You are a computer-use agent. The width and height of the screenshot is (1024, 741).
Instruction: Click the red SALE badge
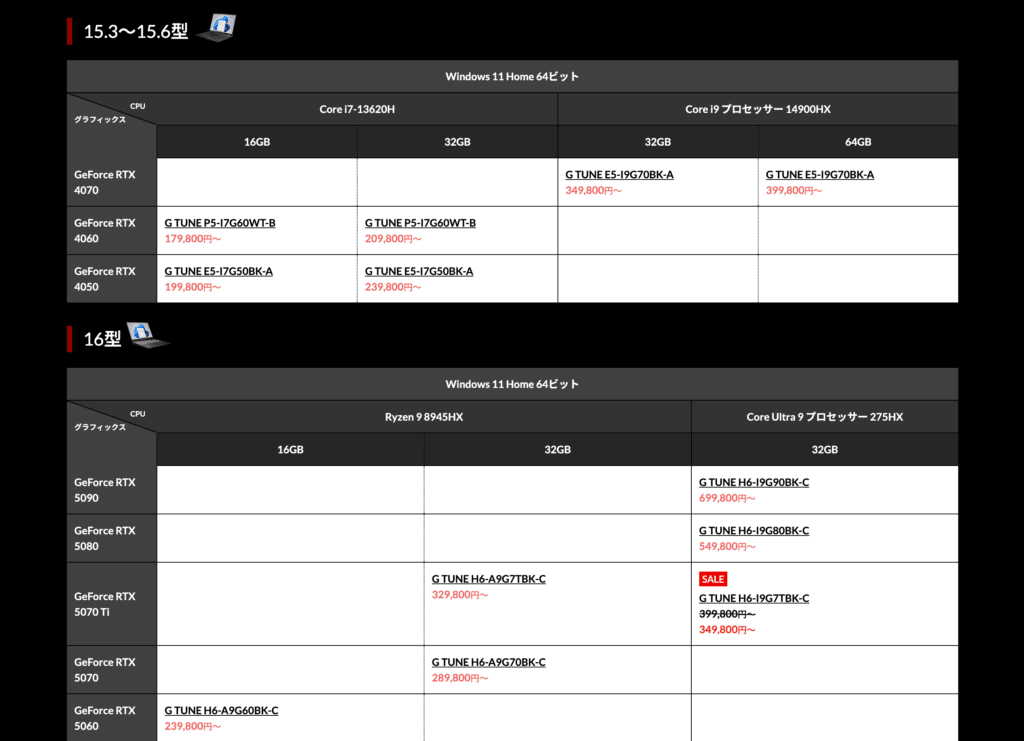pos(712,579)
